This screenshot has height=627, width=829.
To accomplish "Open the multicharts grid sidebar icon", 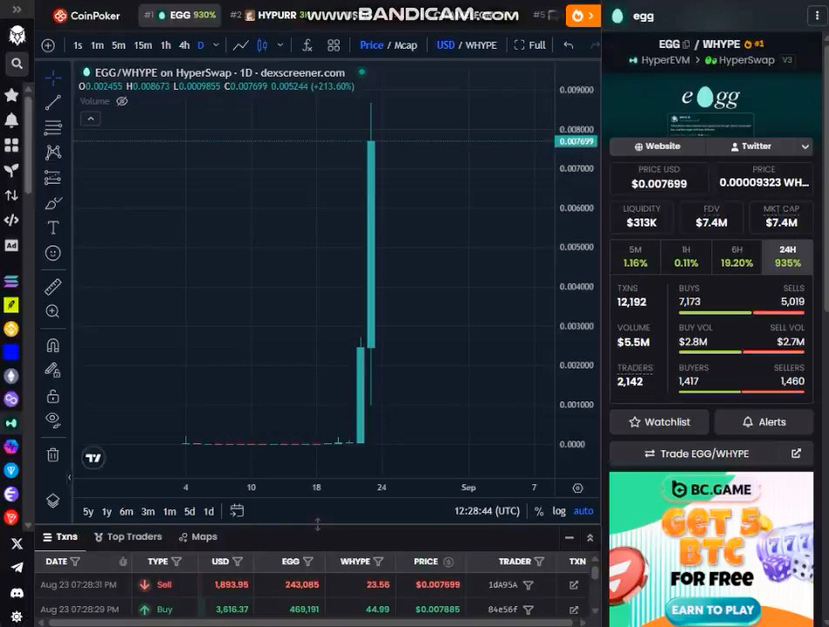I will tap(12, 145).
